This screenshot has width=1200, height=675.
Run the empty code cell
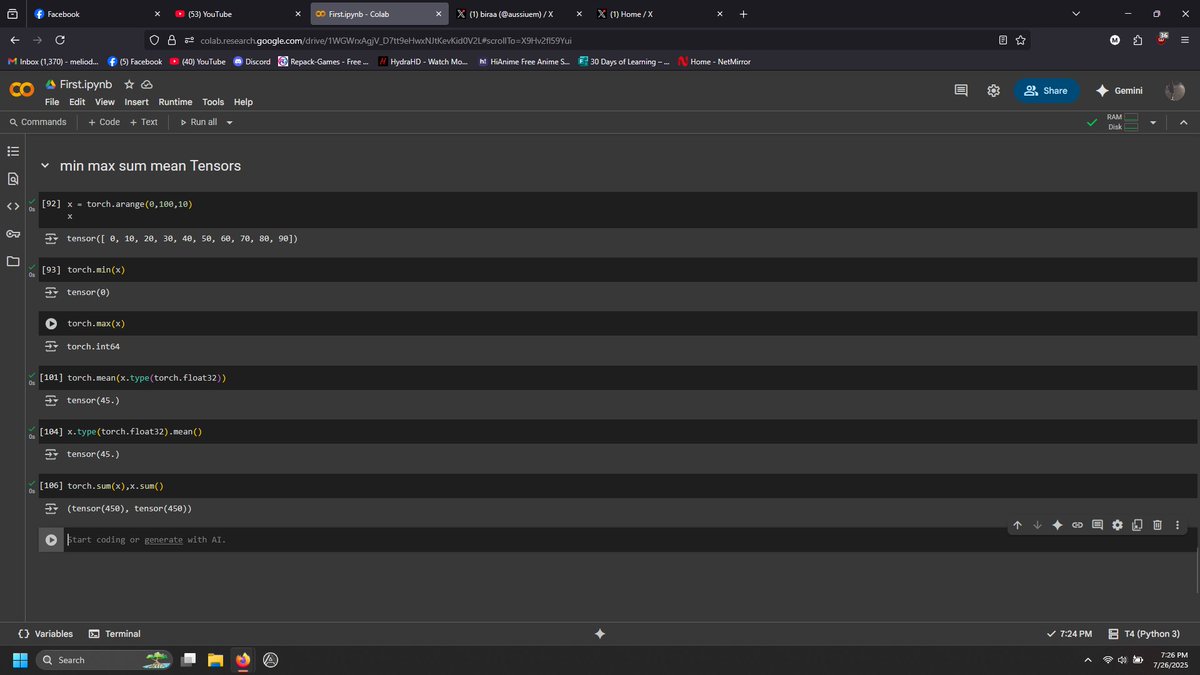pyautogui.click(x=51, y=540)
